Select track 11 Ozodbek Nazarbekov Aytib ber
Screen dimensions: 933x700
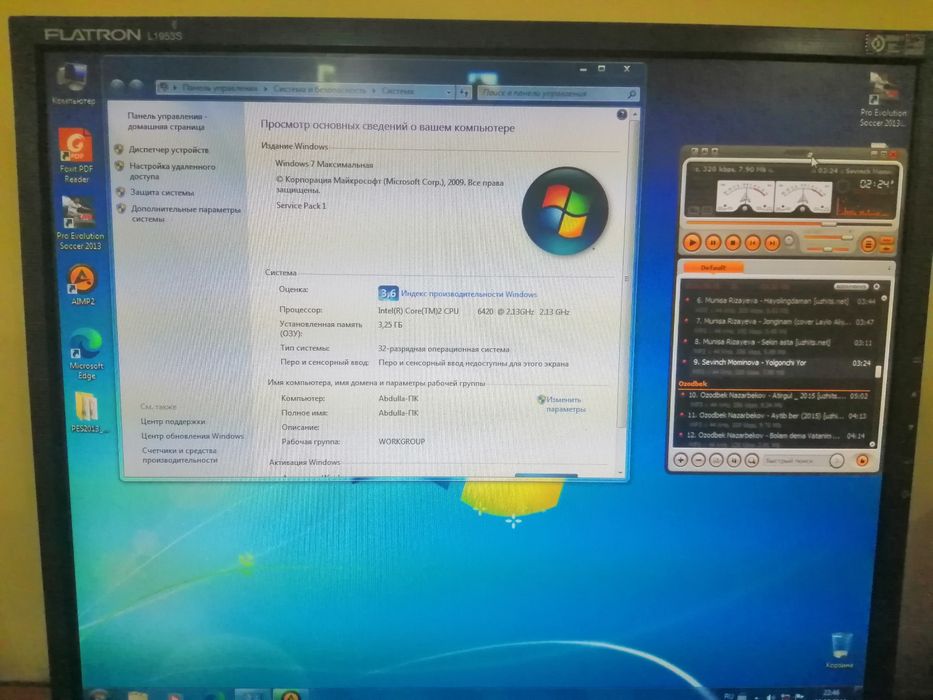click(772, 415)
